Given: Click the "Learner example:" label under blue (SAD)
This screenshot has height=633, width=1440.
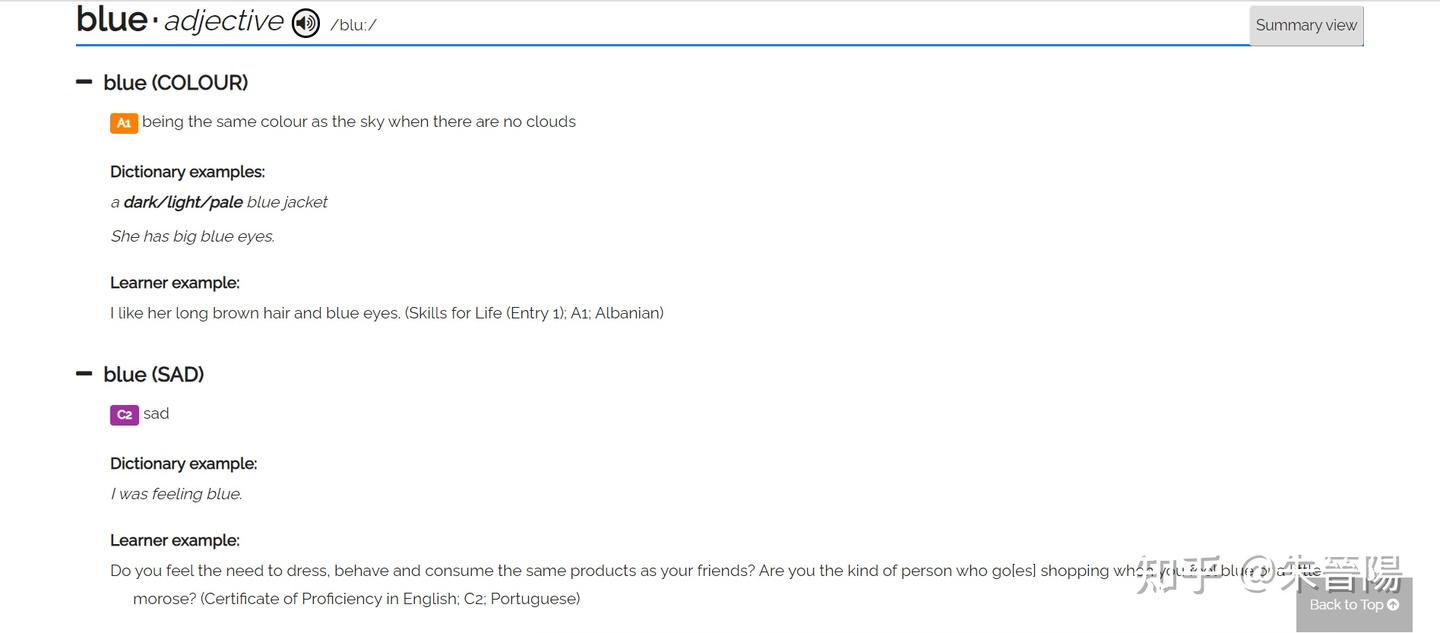Looking at the screenshot, I should click(175, 541).
